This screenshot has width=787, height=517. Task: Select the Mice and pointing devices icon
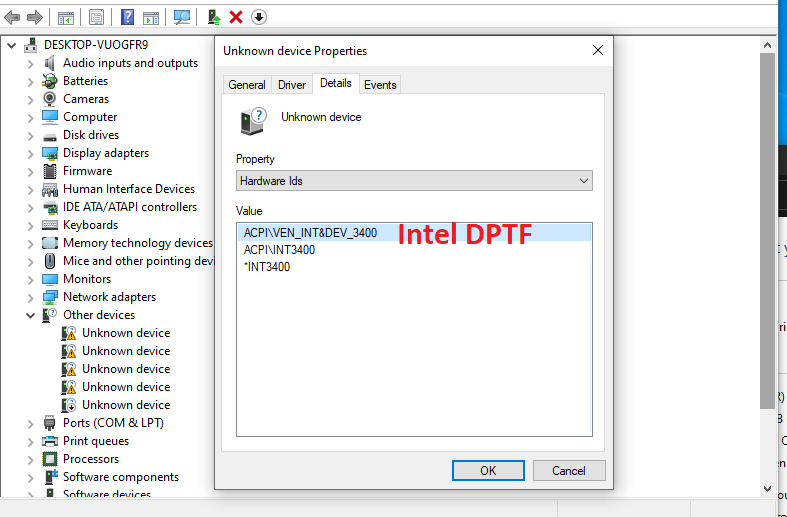50,261
